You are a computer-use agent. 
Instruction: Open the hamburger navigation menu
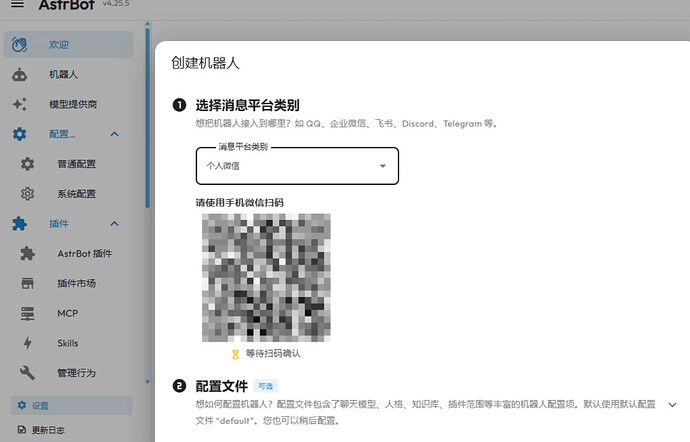click(18, 4)
